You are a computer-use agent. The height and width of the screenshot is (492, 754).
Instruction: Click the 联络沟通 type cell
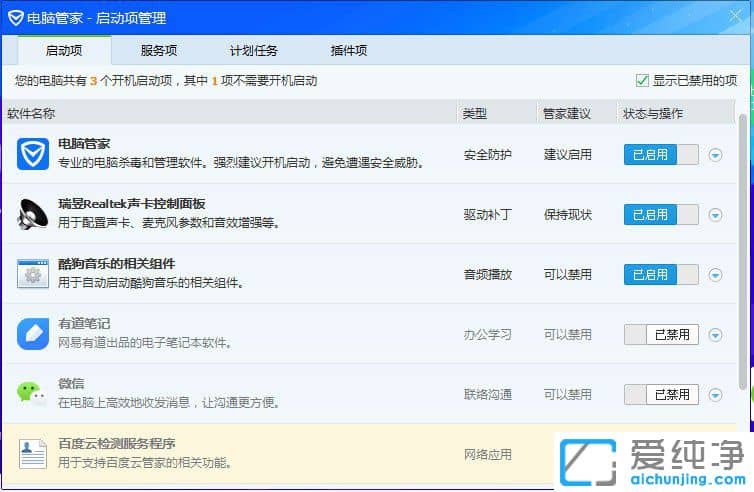click(x=488, y=394)
